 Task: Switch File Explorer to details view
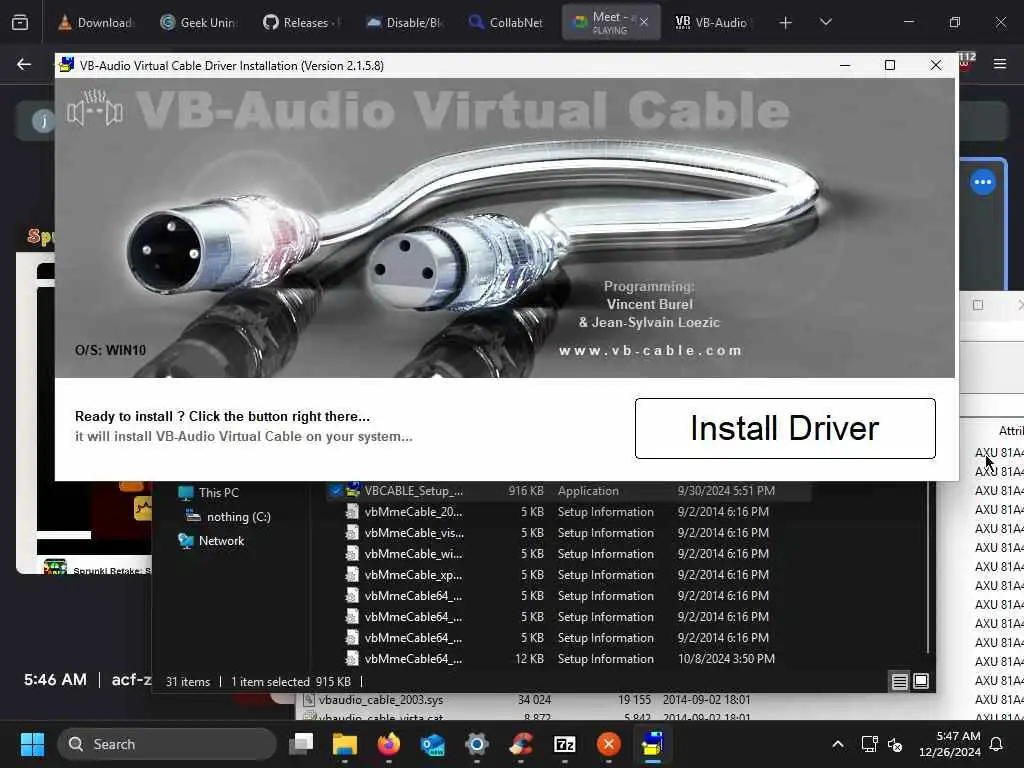[x=899, y=682]
